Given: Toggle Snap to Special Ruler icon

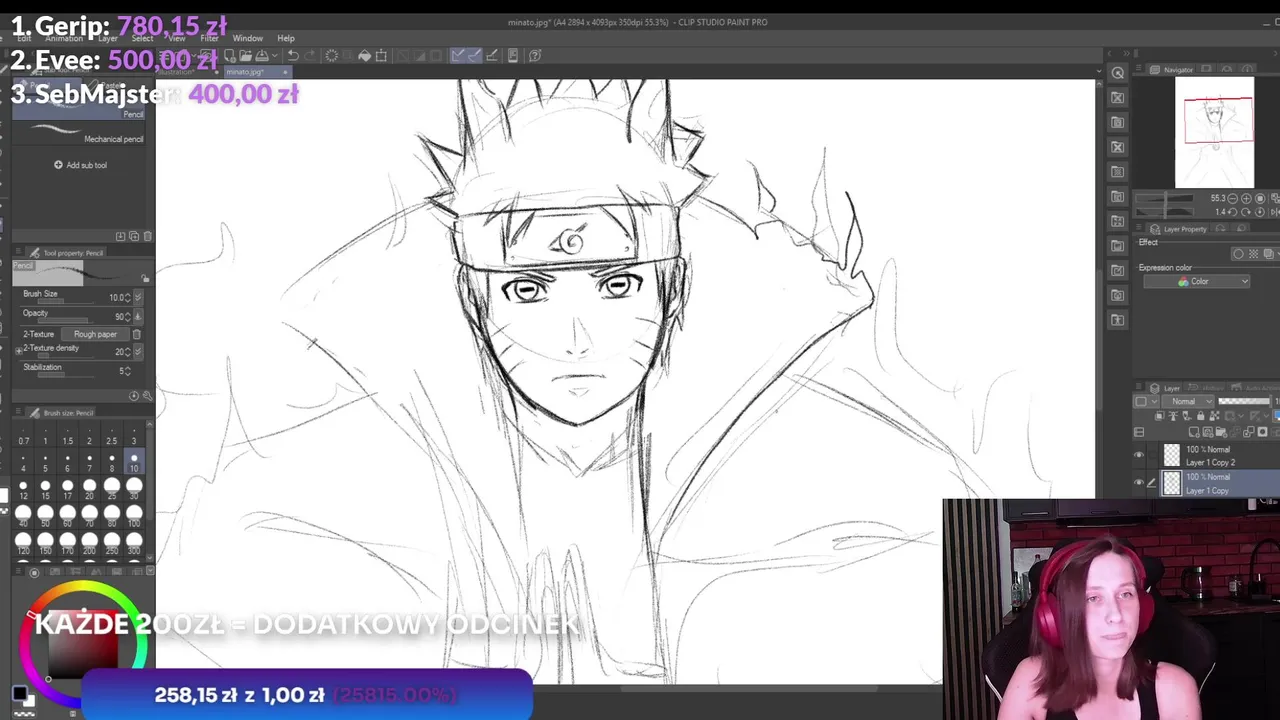Looking at the screenshot, I should coord(474,56).
